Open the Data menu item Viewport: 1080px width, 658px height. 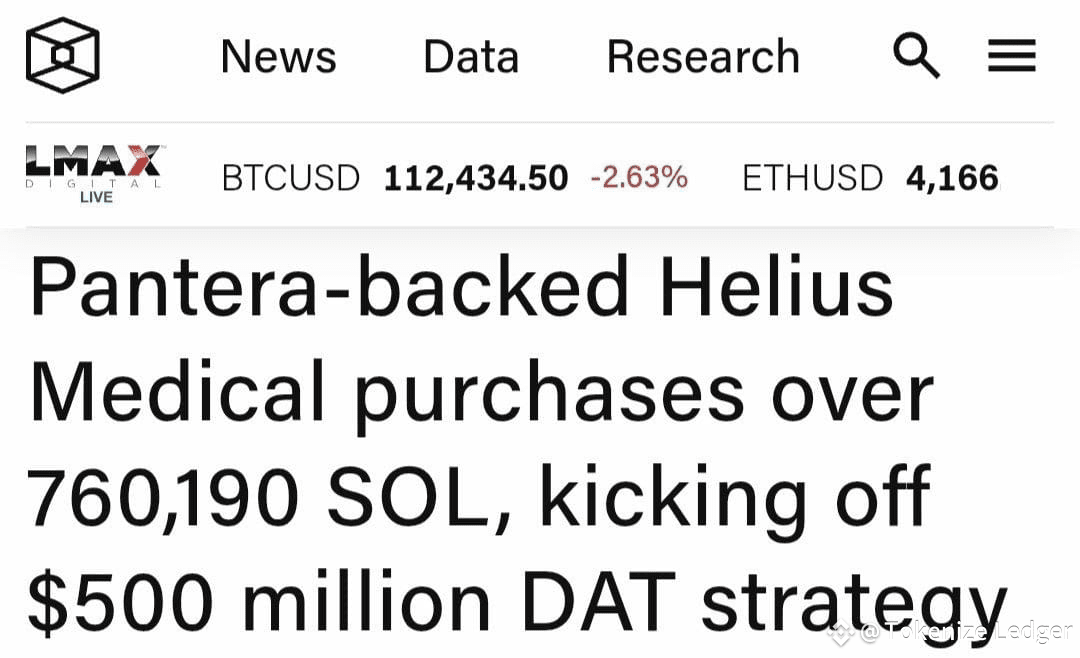471,56
